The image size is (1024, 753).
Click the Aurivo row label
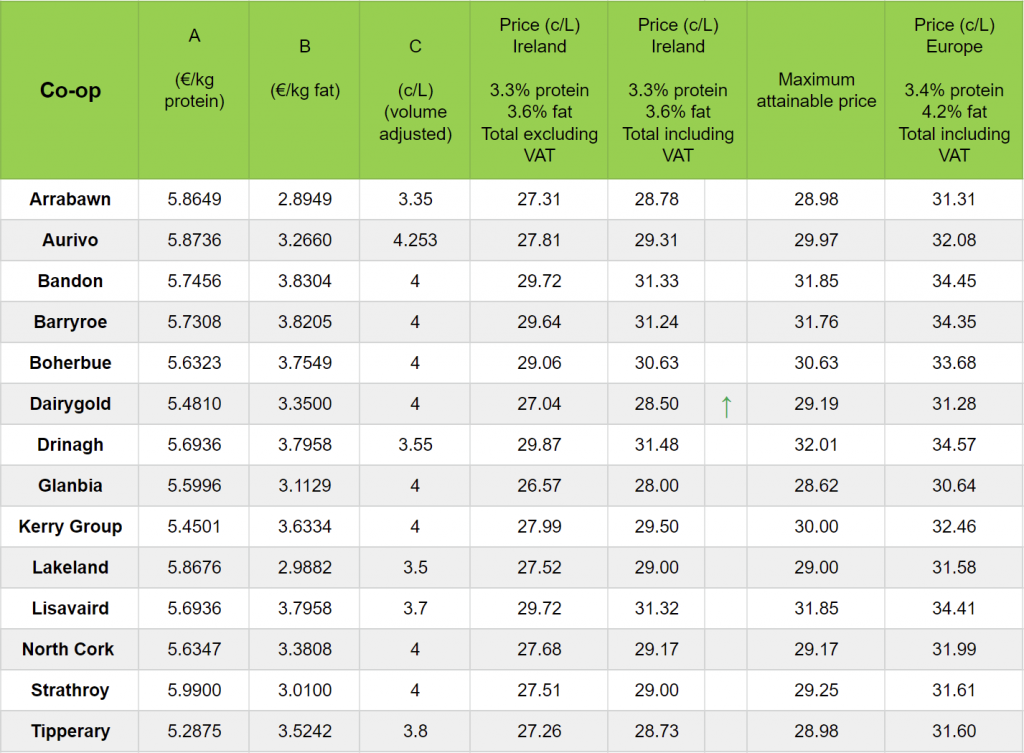(70, 240)
